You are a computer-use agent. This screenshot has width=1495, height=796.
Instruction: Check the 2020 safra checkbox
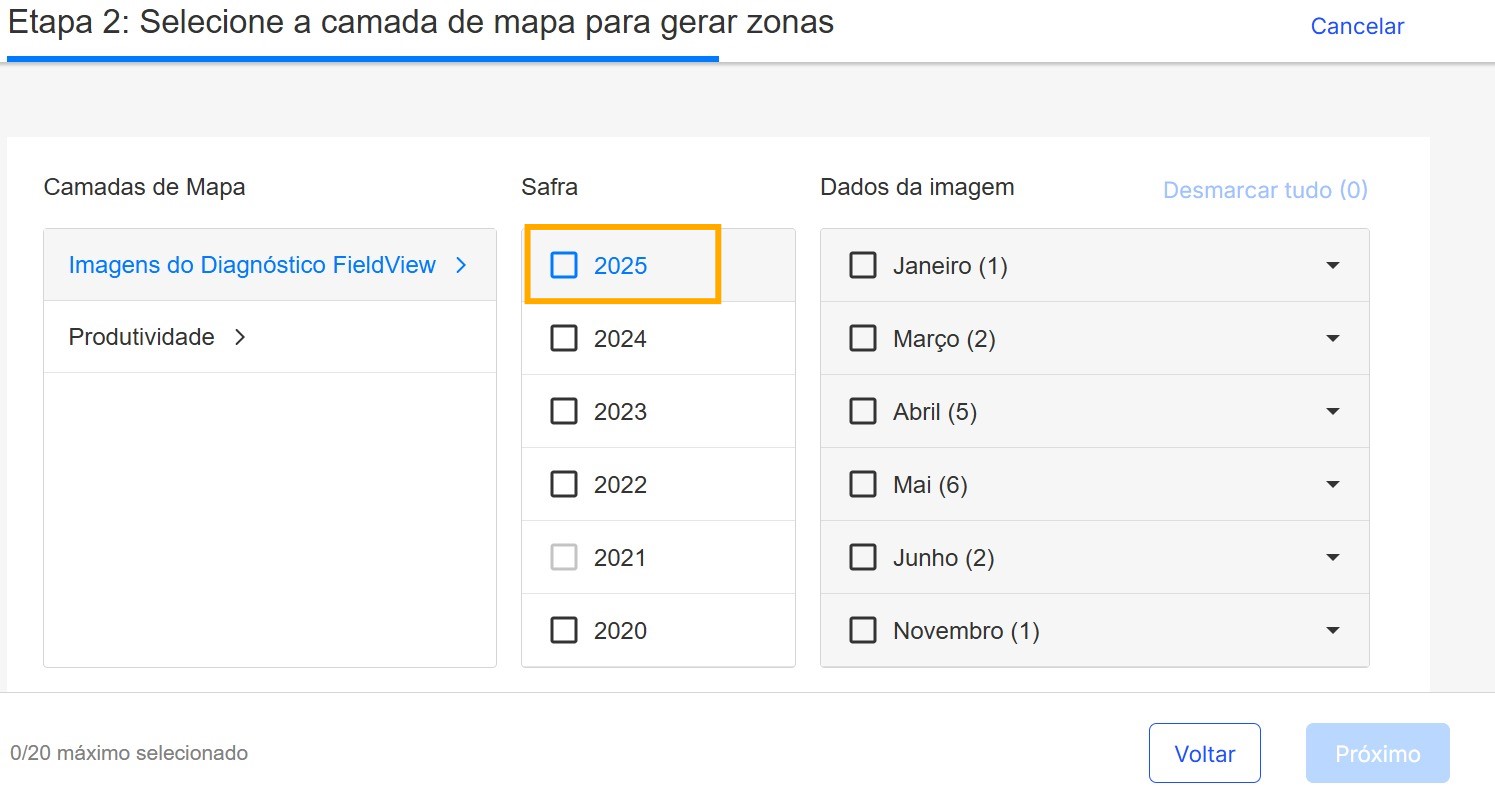pos(564,631)
